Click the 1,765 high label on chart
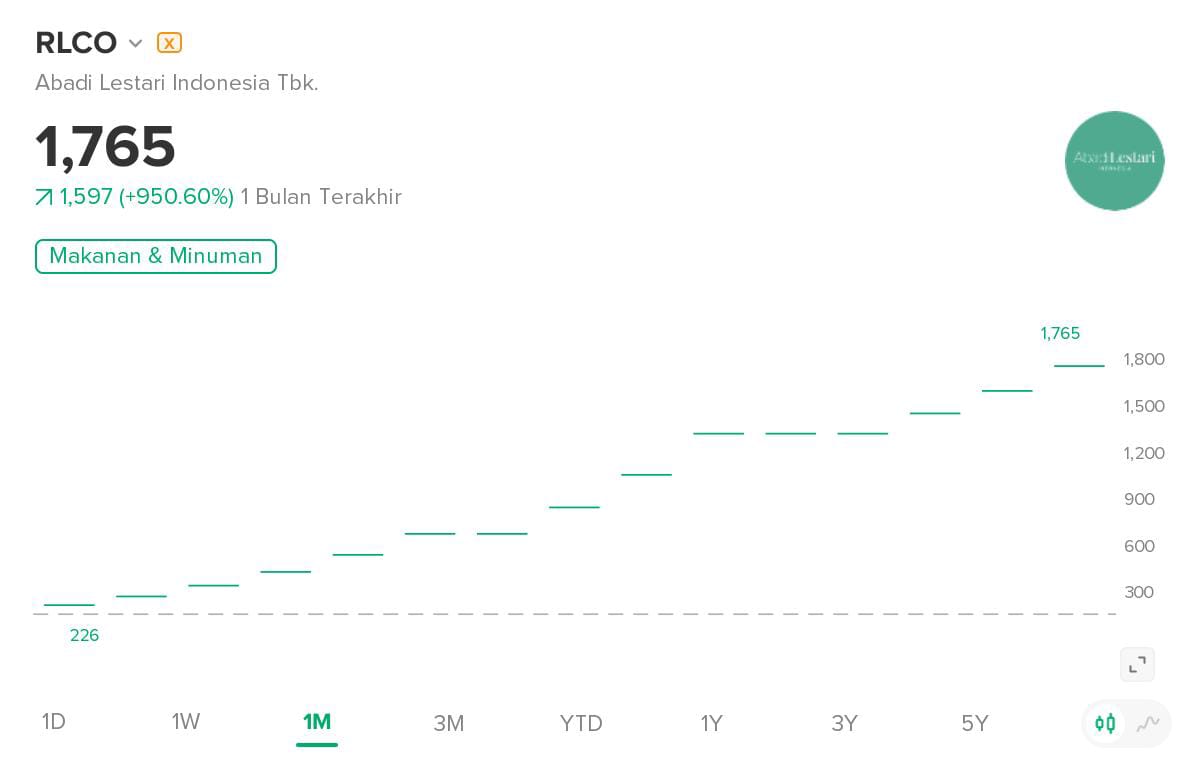1200x769 pixels. [1060, 333]
